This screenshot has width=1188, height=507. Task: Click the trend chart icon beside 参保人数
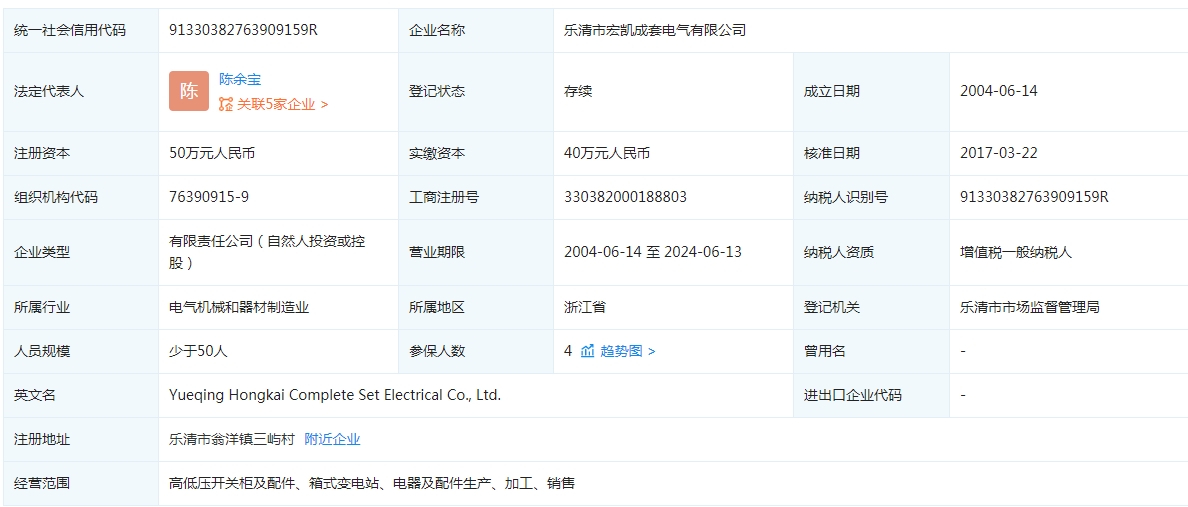point(588,351)
